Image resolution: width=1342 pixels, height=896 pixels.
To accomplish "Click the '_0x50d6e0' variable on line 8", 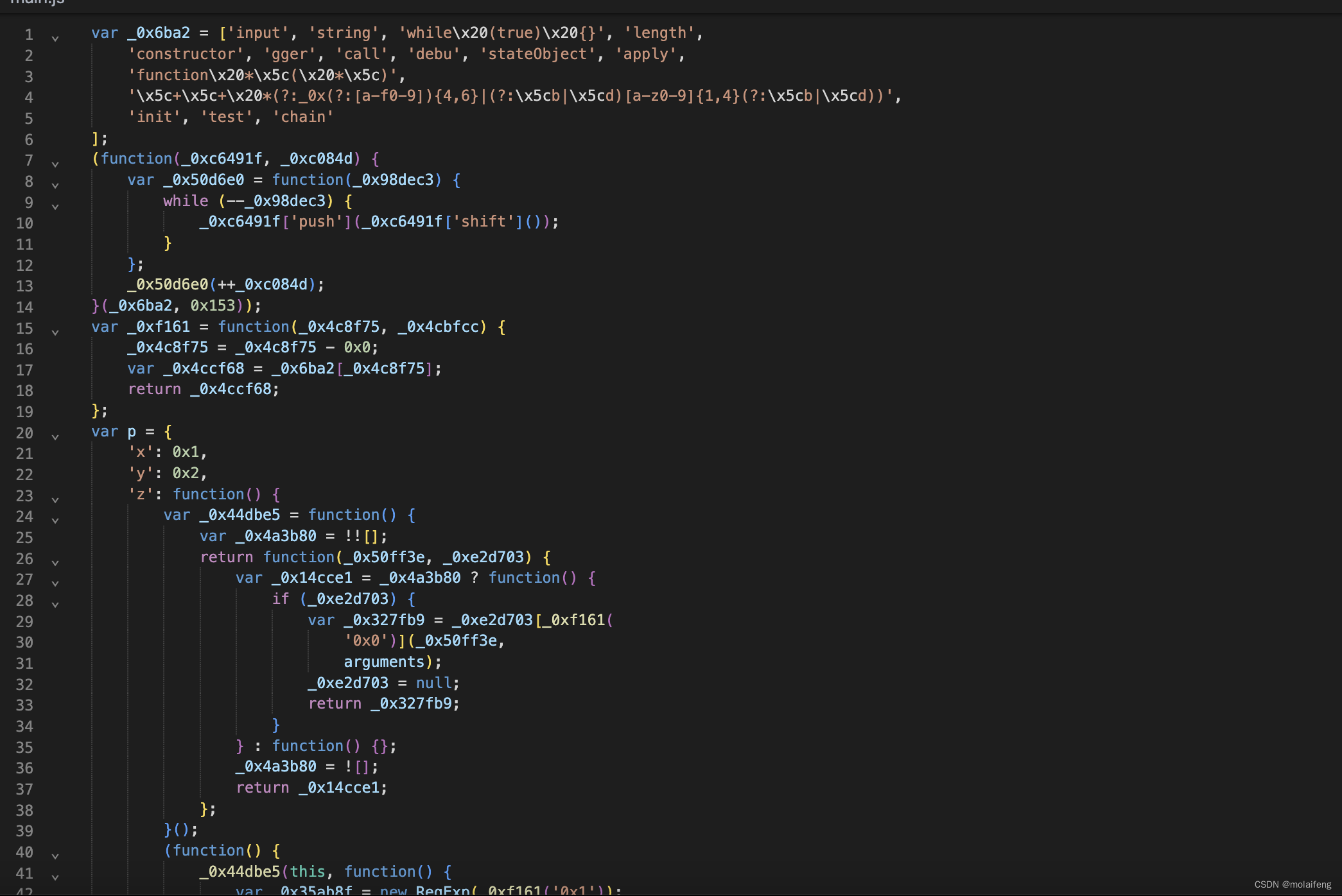I will [x=204, y=180].
